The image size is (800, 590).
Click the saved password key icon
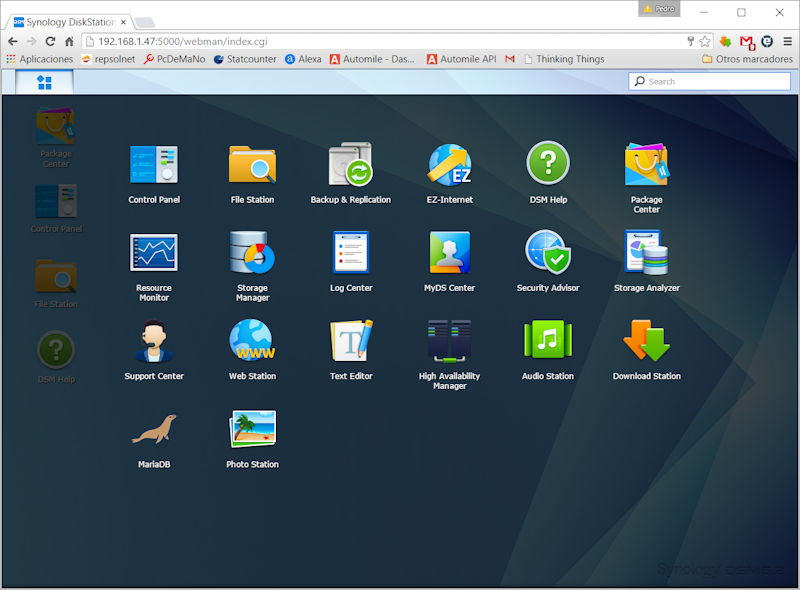pos(690,41)
